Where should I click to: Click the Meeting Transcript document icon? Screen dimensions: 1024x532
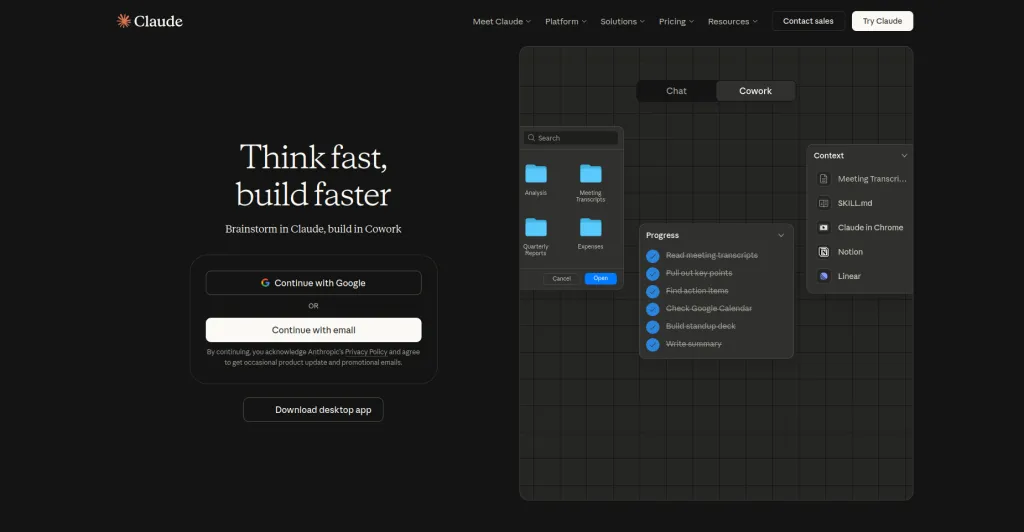click(824, 179)
